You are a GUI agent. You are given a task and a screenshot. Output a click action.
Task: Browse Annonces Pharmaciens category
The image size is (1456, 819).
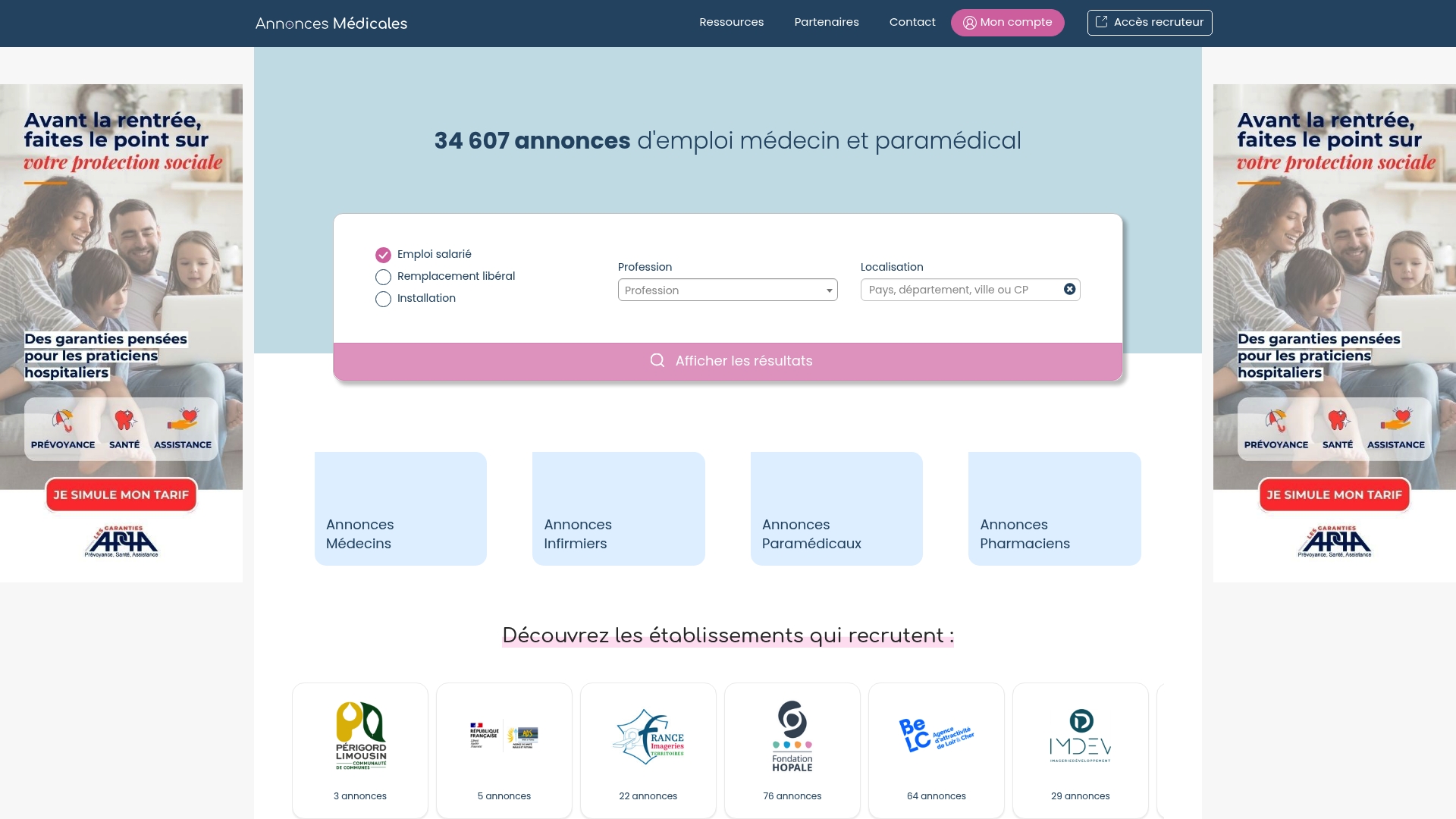(1055, 508)
